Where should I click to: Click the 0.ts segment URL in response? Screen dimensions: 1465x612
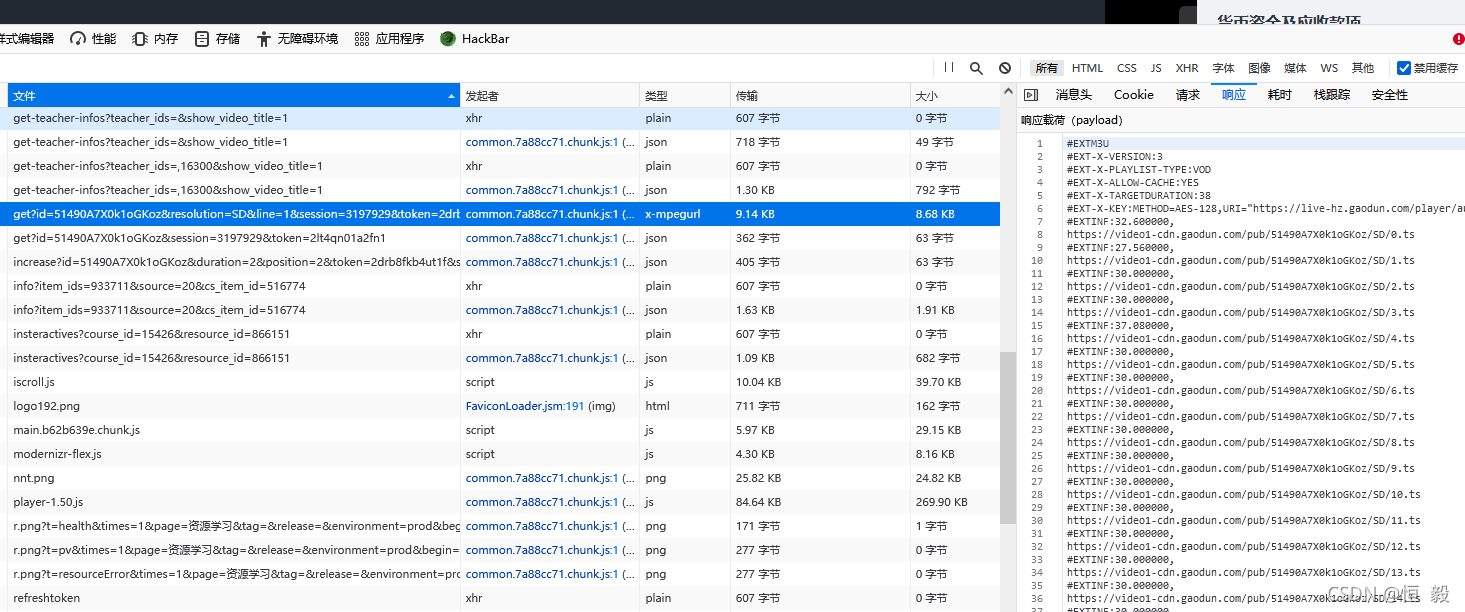point(1240,235)
